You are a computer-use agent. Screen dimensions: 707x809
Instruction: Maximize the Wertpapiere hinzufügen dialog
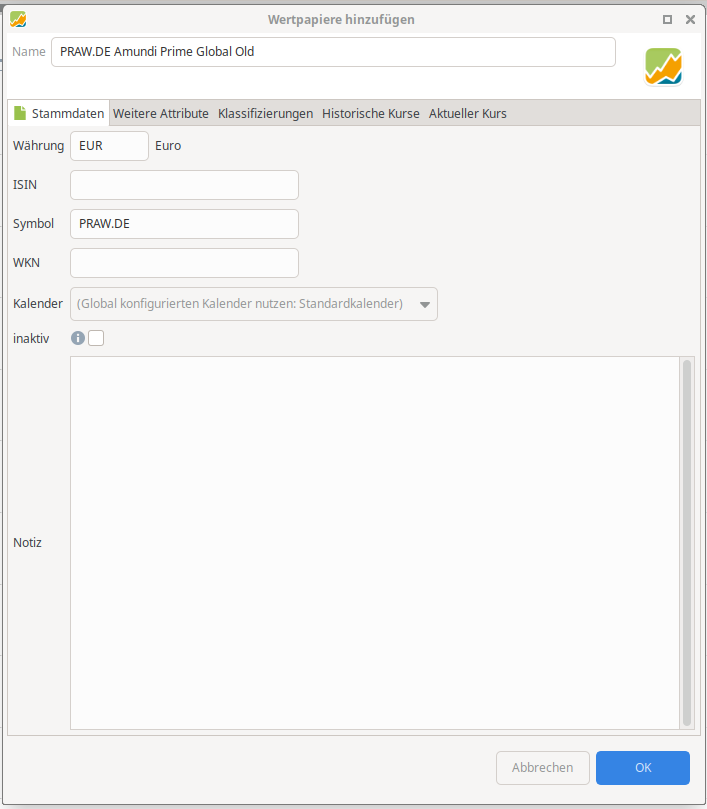(667, 19)
